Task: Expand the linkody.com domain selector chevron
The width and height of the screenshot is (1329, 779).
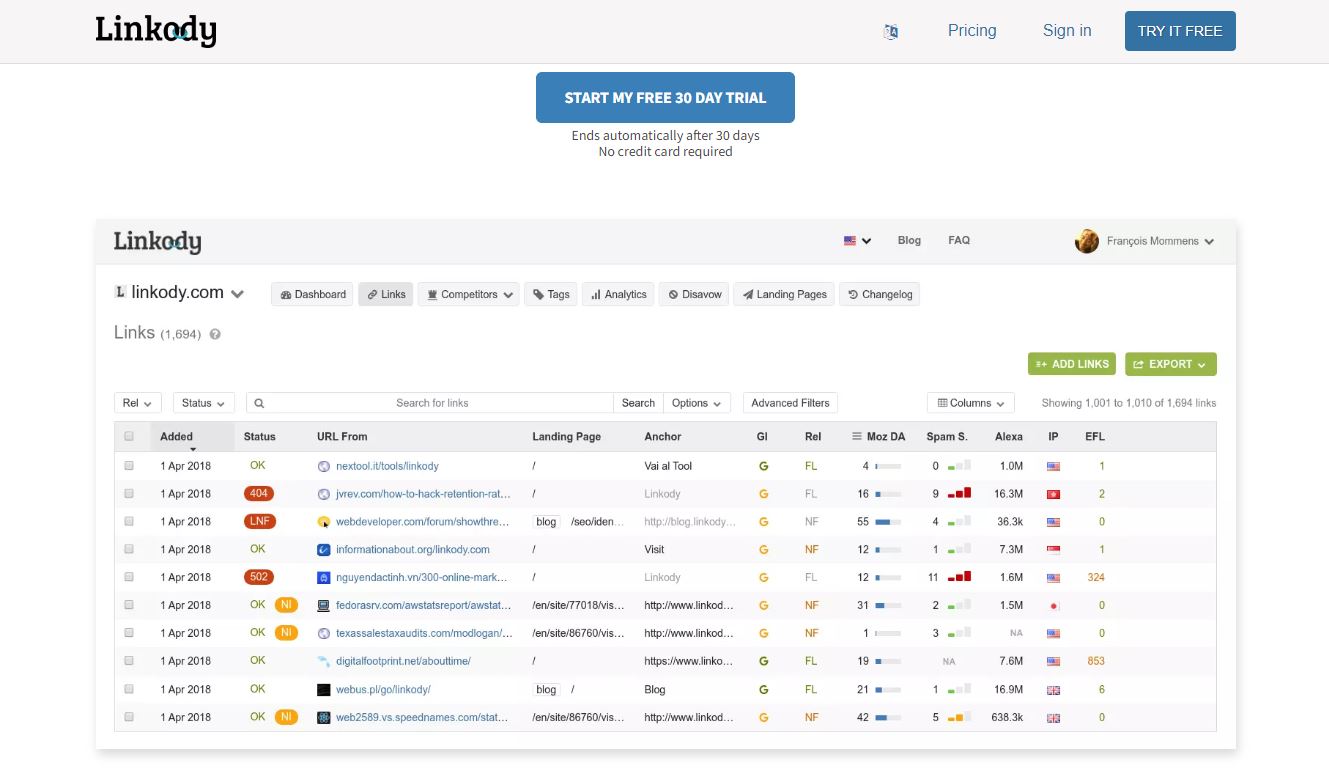Action: tap(237, 294)
